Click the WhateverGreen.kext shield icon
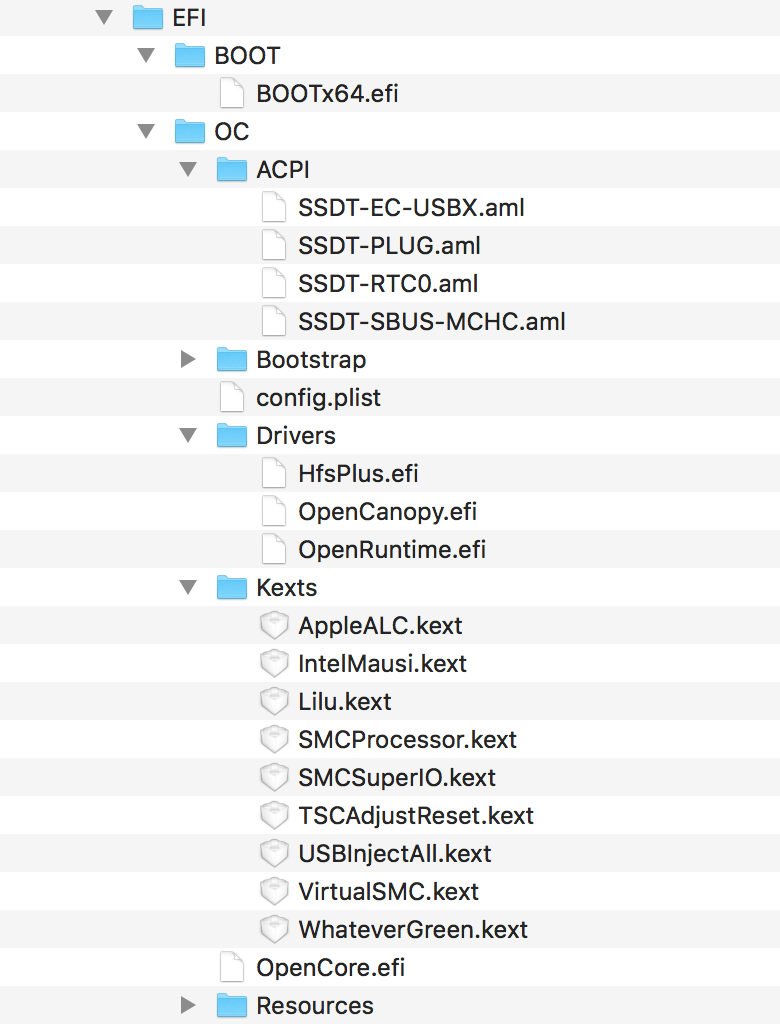 click(x=273, y=929)
